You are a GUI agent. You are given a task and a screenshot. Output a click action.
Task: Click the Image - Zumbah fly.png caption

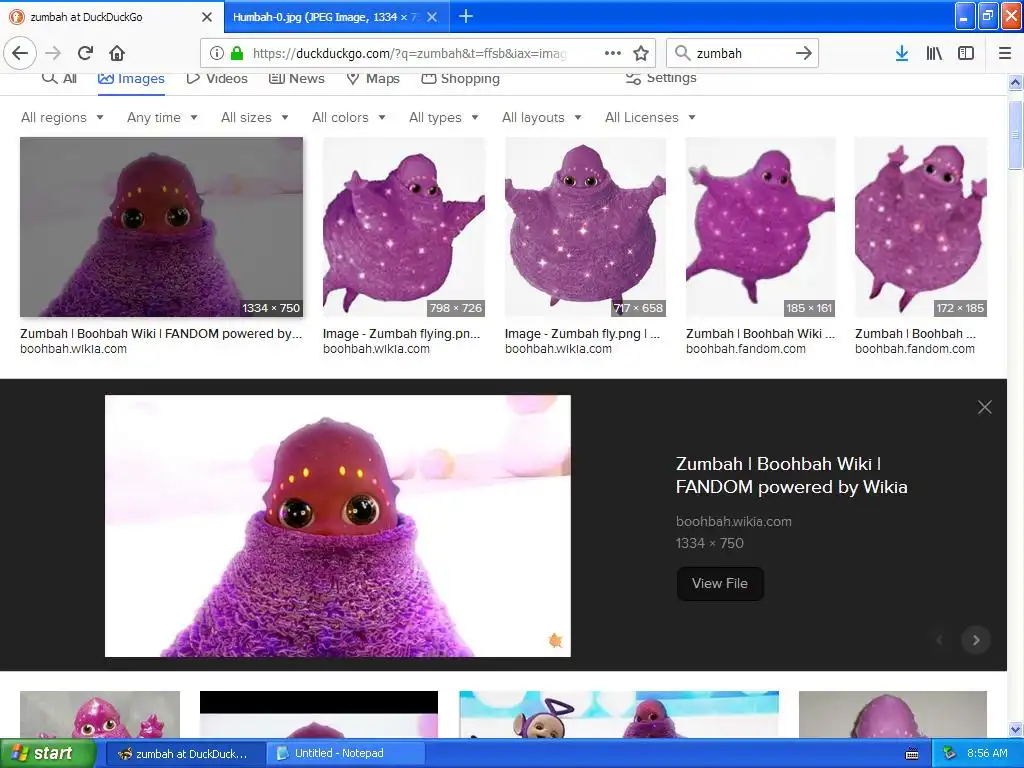[x=582, y=334]
